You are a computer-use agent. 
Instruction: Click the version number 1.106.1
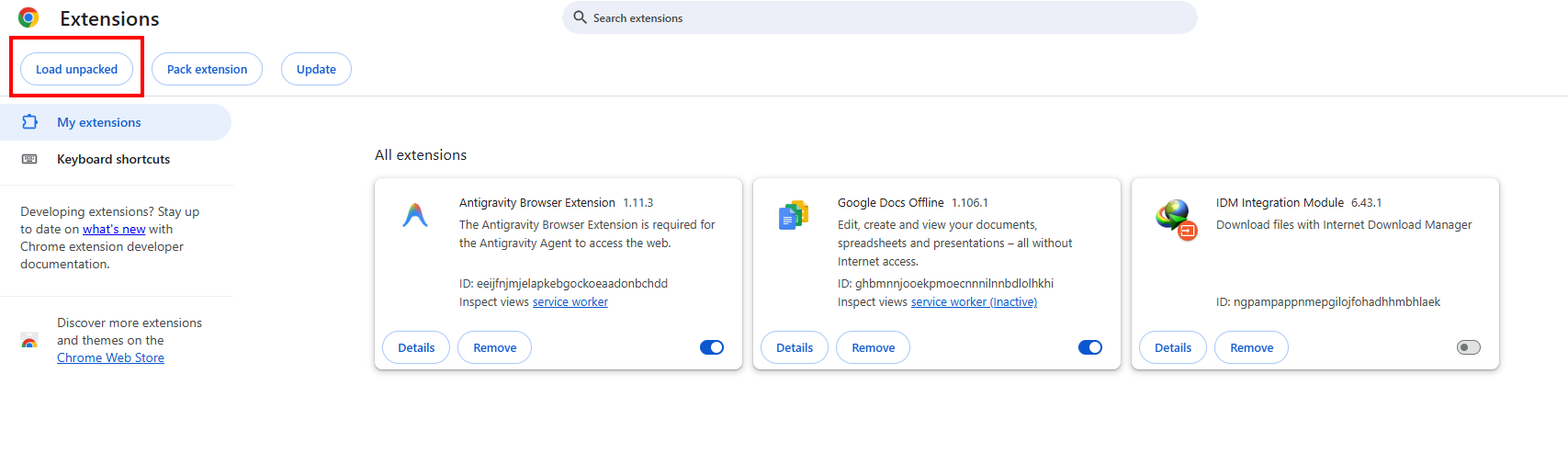click(970, 202)
